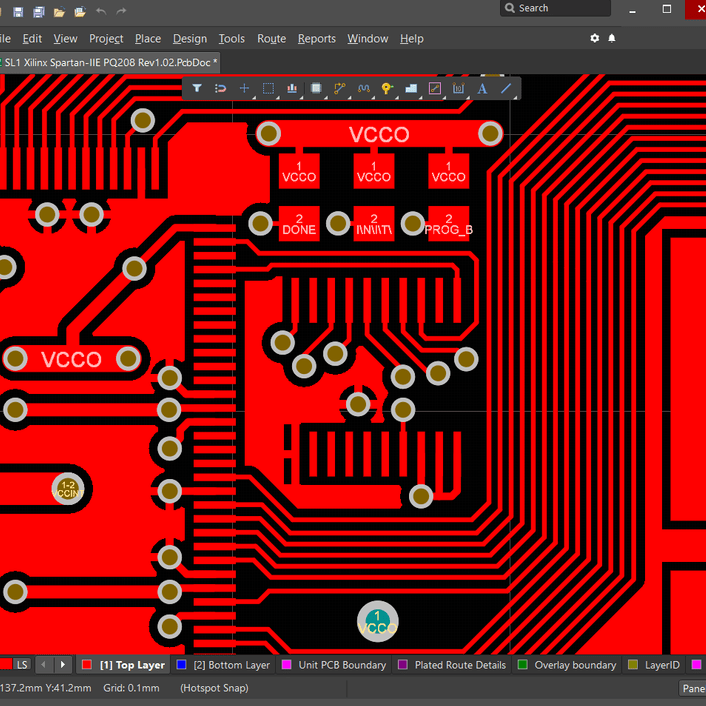Click the Redo arrow
The width and height of the screenshot is (706, 706).
[121, 12]
